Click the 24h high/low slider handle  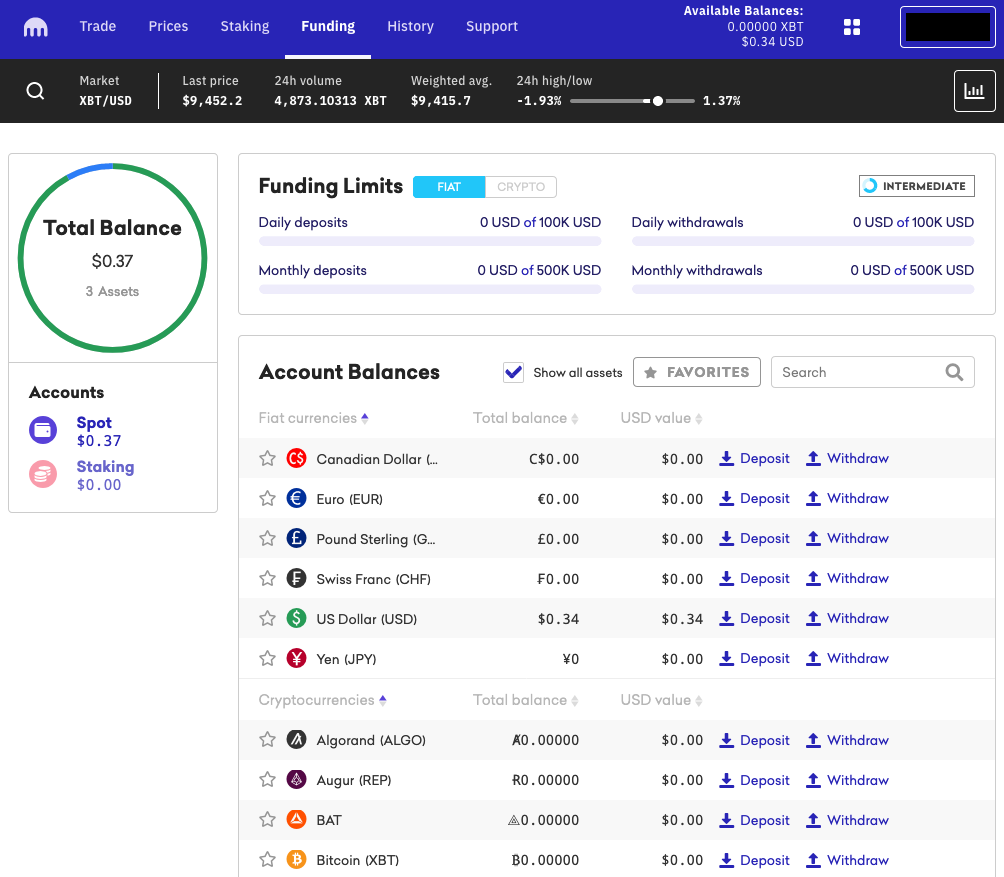pyautogui.click(x=658, y=101)
